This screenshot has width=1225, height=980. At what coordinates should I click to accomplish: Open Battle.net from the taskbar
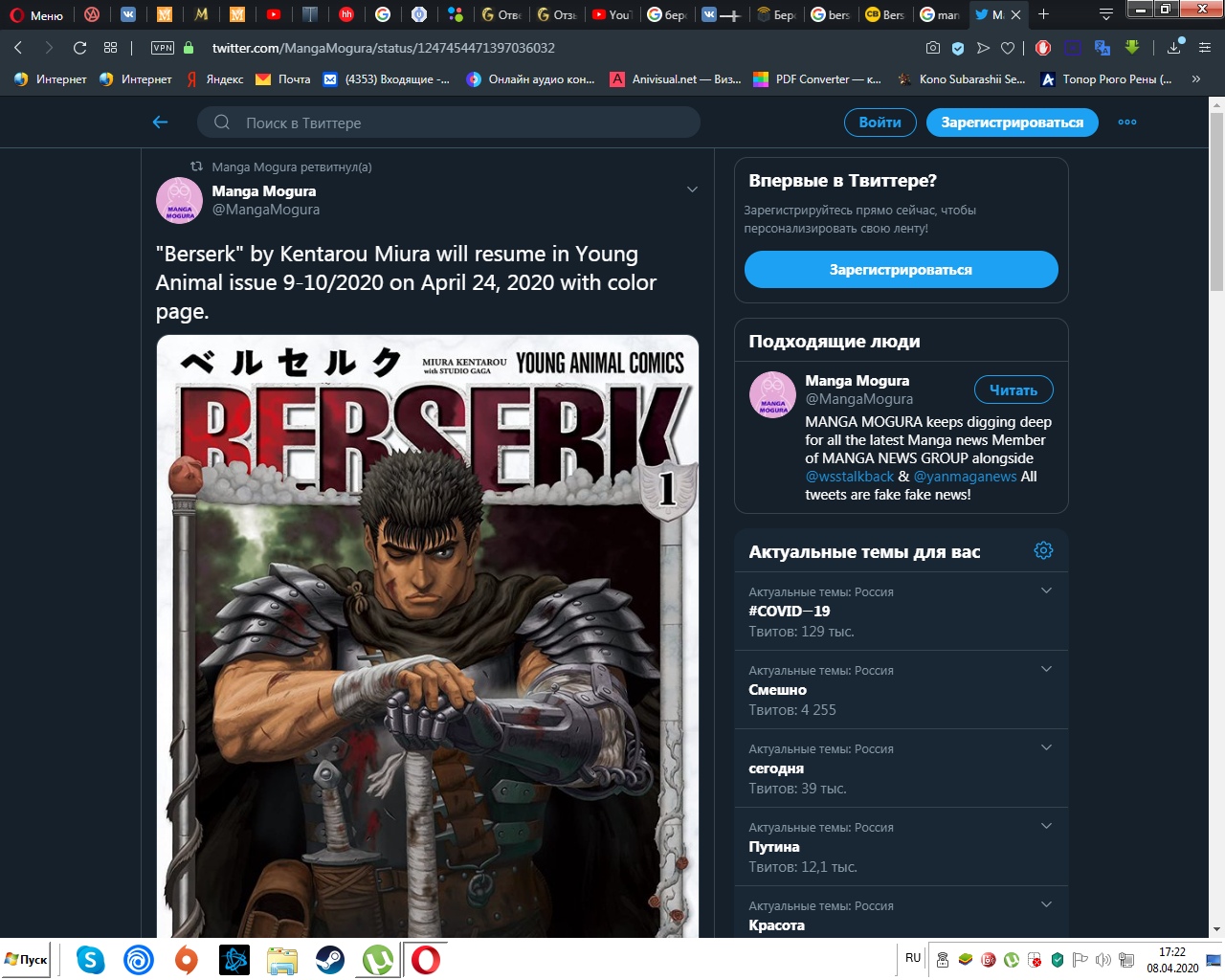pyautogui.click(x=234, y=959)
